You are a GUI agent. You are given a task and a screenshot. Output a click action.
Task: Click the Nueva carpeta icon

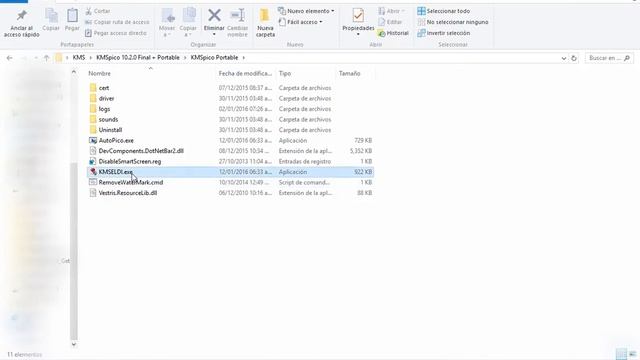(x=265, y=16)
